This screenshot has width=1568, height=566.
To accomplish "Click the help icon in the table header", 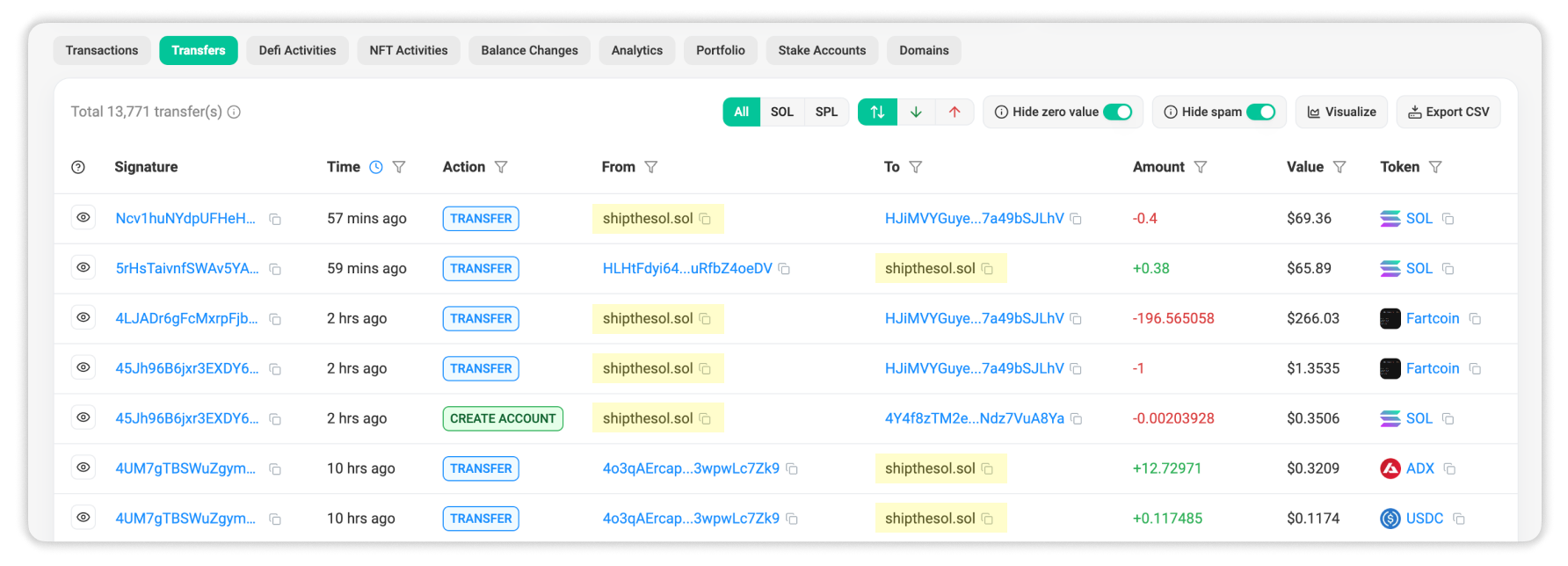I will click(x=78, y=167).
